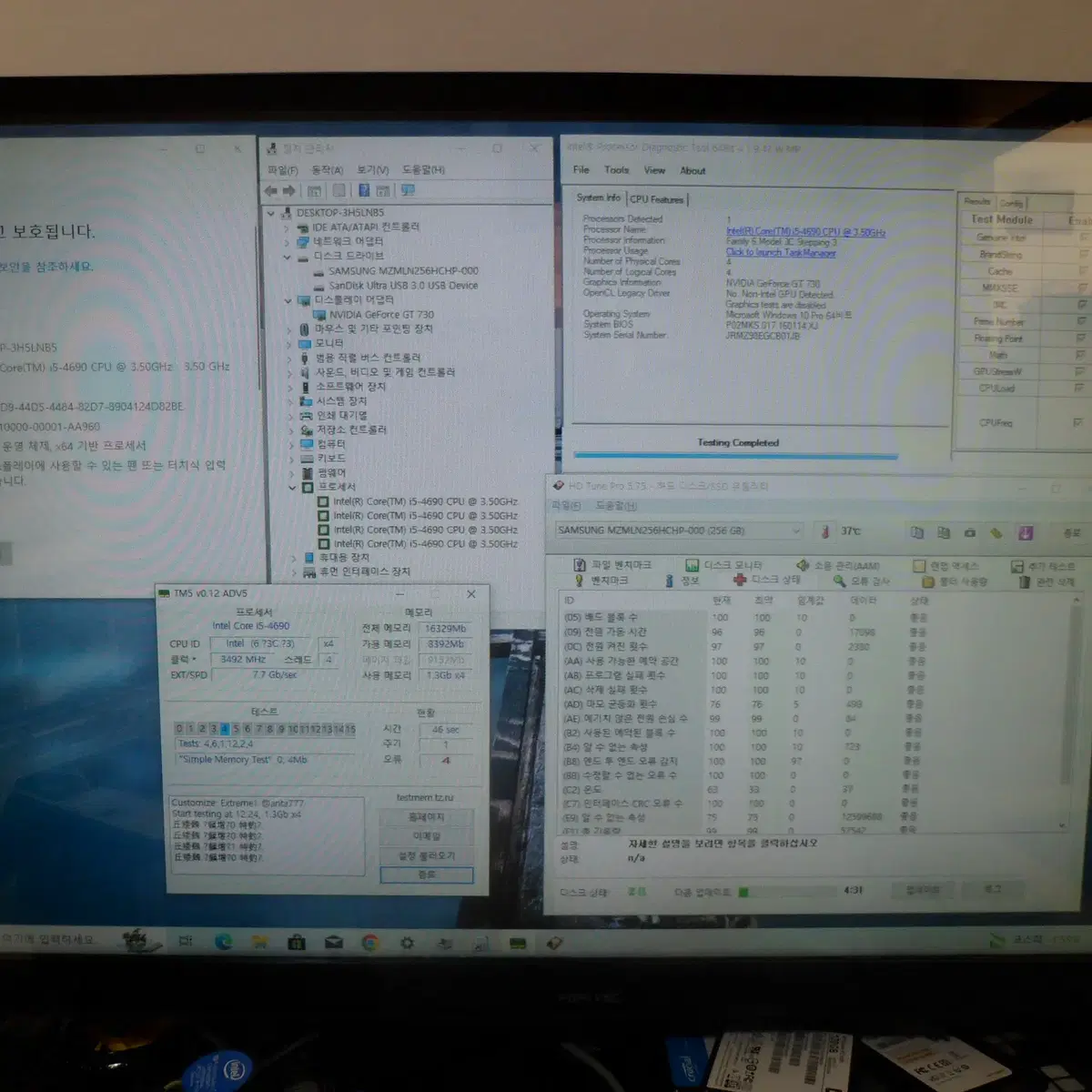The width and height of the screenshot is (1092, 1092).
Task: Open the About menu in Intel Processor Diagnostic Tool
Action: coord(693,170)
